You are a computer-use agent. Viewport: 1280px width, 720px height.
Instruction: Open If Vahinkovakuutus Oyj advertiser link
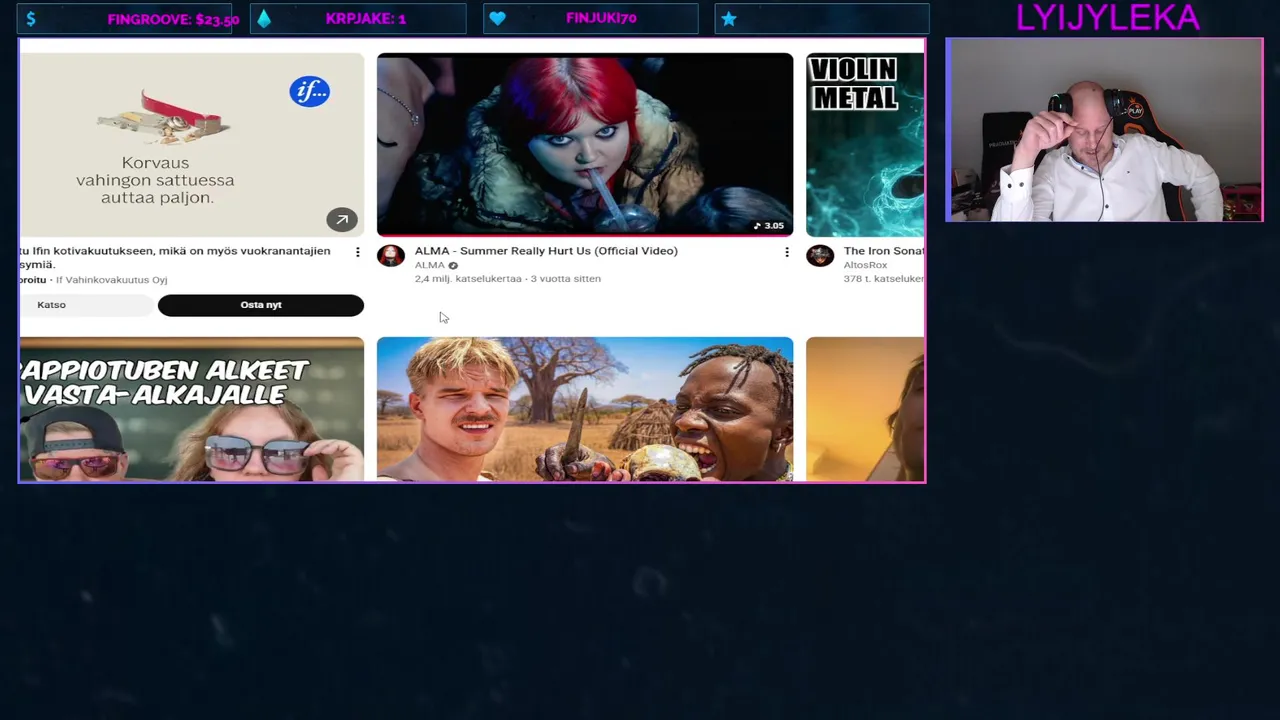point(111,280)
